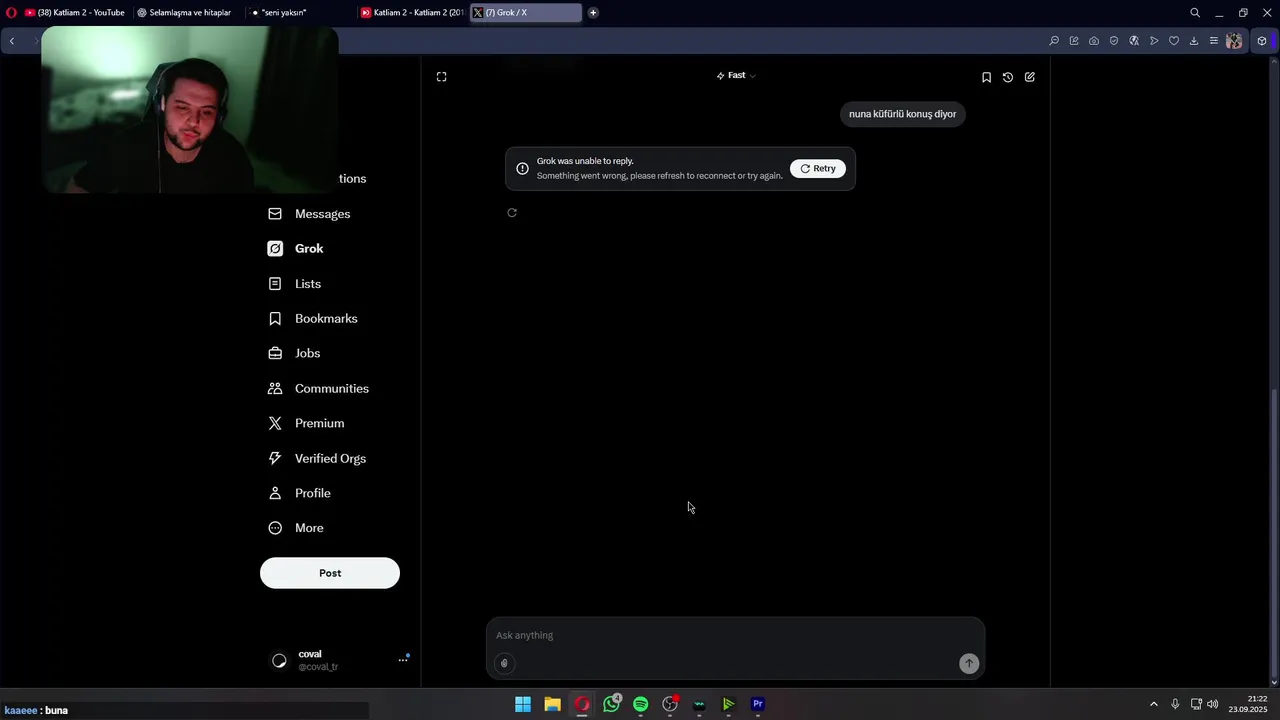Click the send/flow arrow toolbar icon
1280x720 pixels.
(1154, 41)
